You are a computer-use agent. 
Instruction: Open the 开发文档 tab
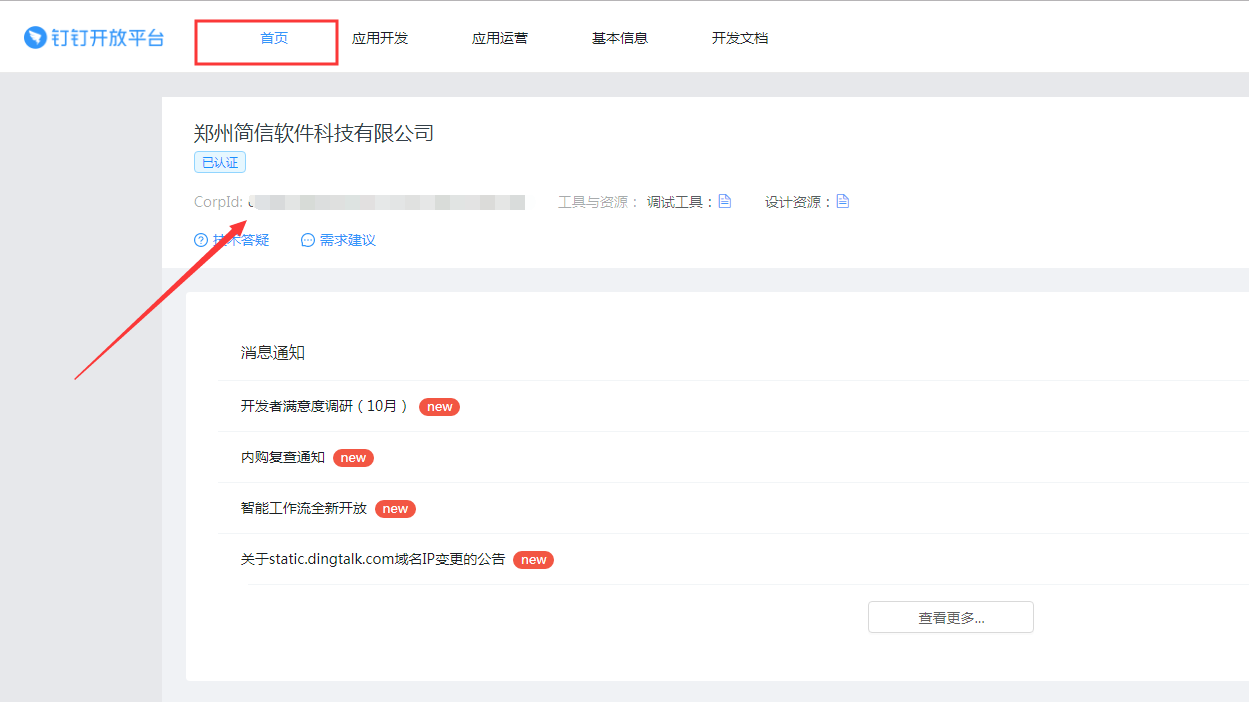740,38
